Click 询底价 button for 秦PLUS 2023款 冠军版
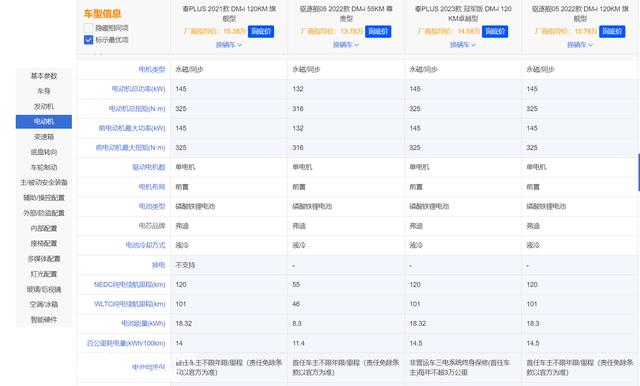This screenshot has width=640, height=386. (x=495, y=31)
